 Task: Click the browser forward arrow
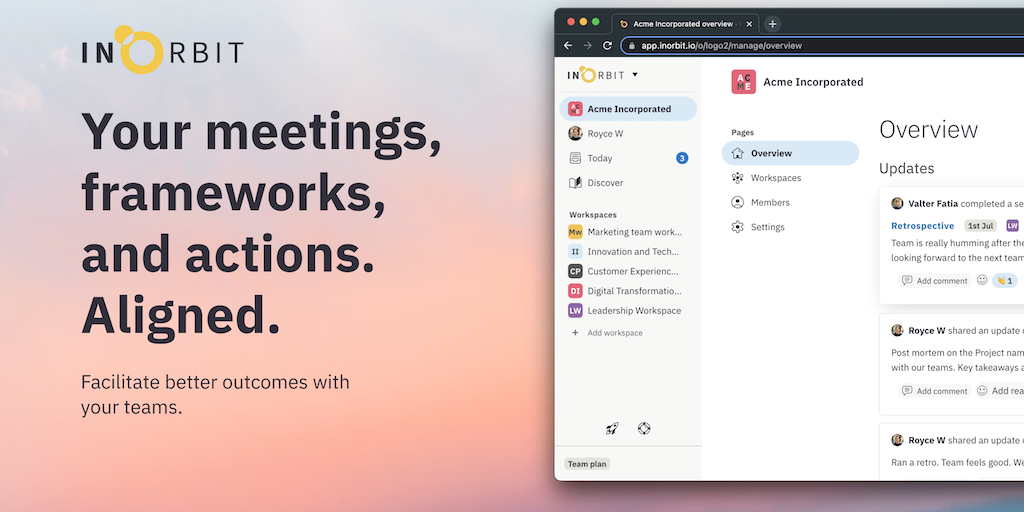tap(587, 46)
